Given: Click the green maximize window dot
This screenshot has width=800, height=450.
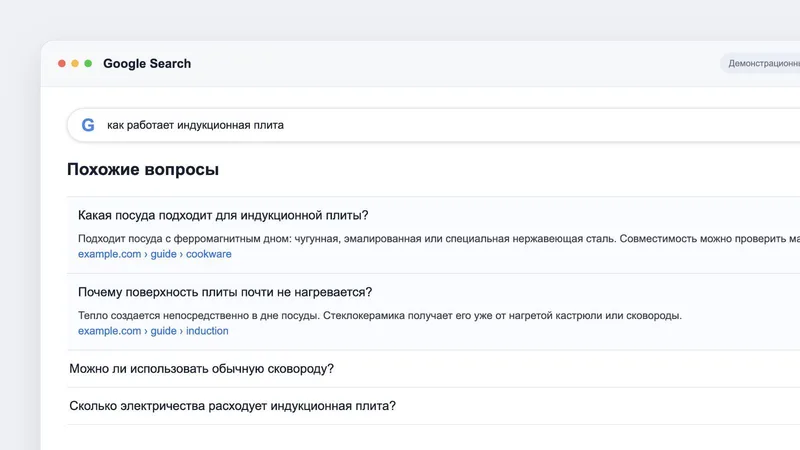Looking at the screenshot, I should 88,63.
